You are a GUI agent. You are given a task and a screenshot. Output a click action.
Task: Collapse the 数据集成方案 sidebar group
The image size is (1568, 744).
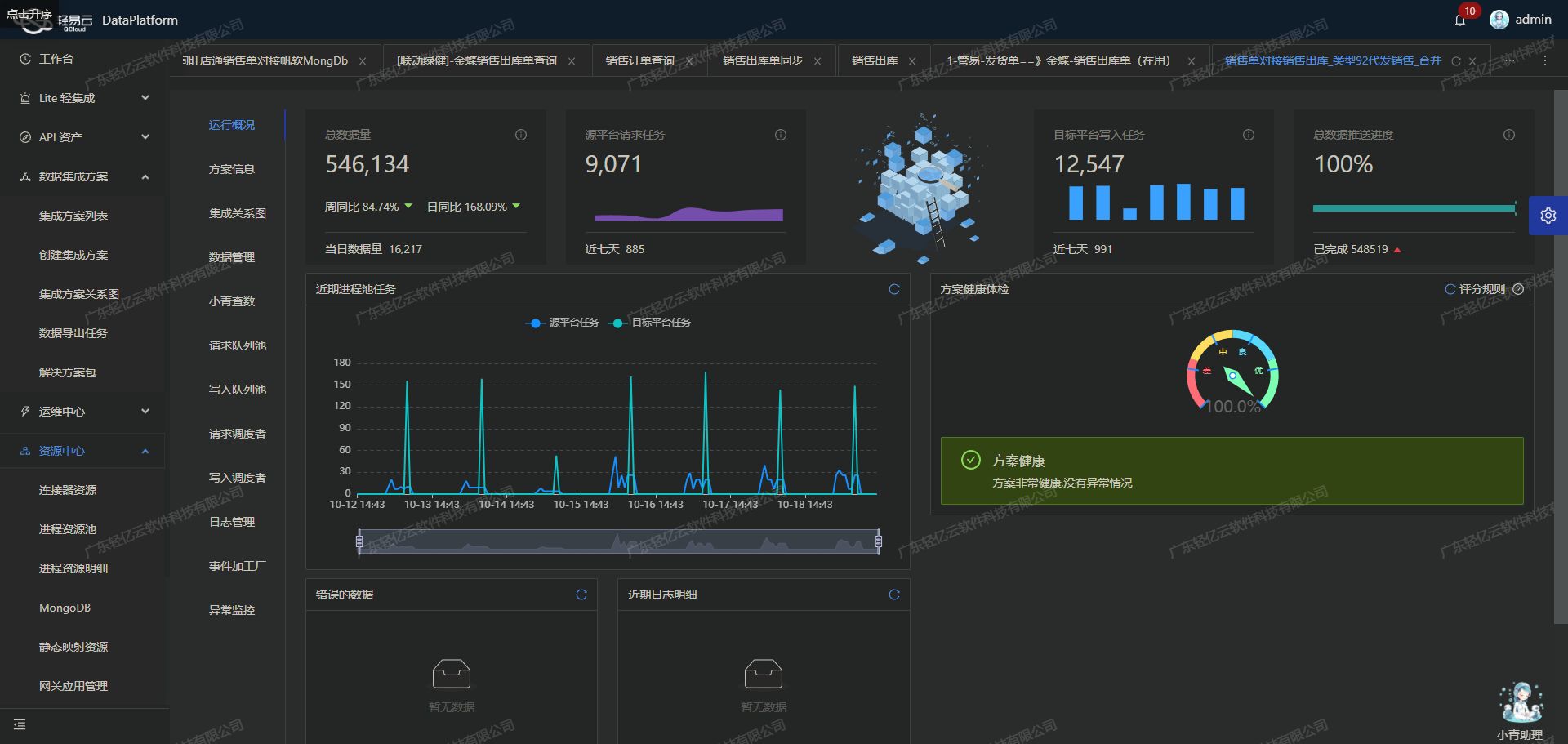click(x=82, y=176)
